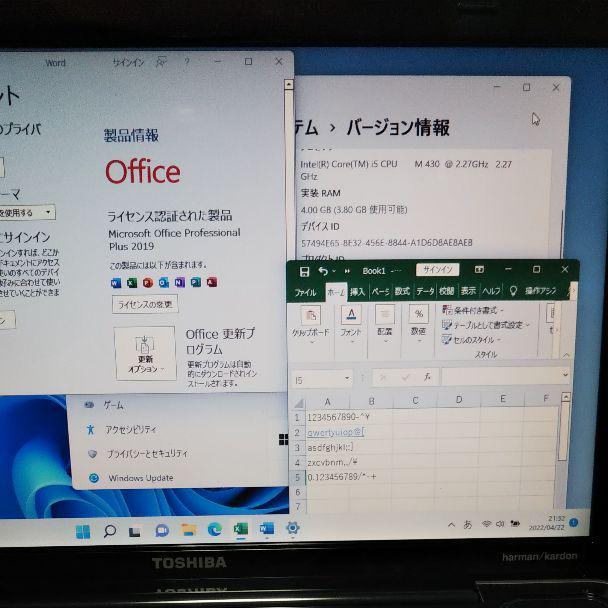Click the insert function fx icon
This screenshot has width=608, height=608.
[x=427, y=377]
